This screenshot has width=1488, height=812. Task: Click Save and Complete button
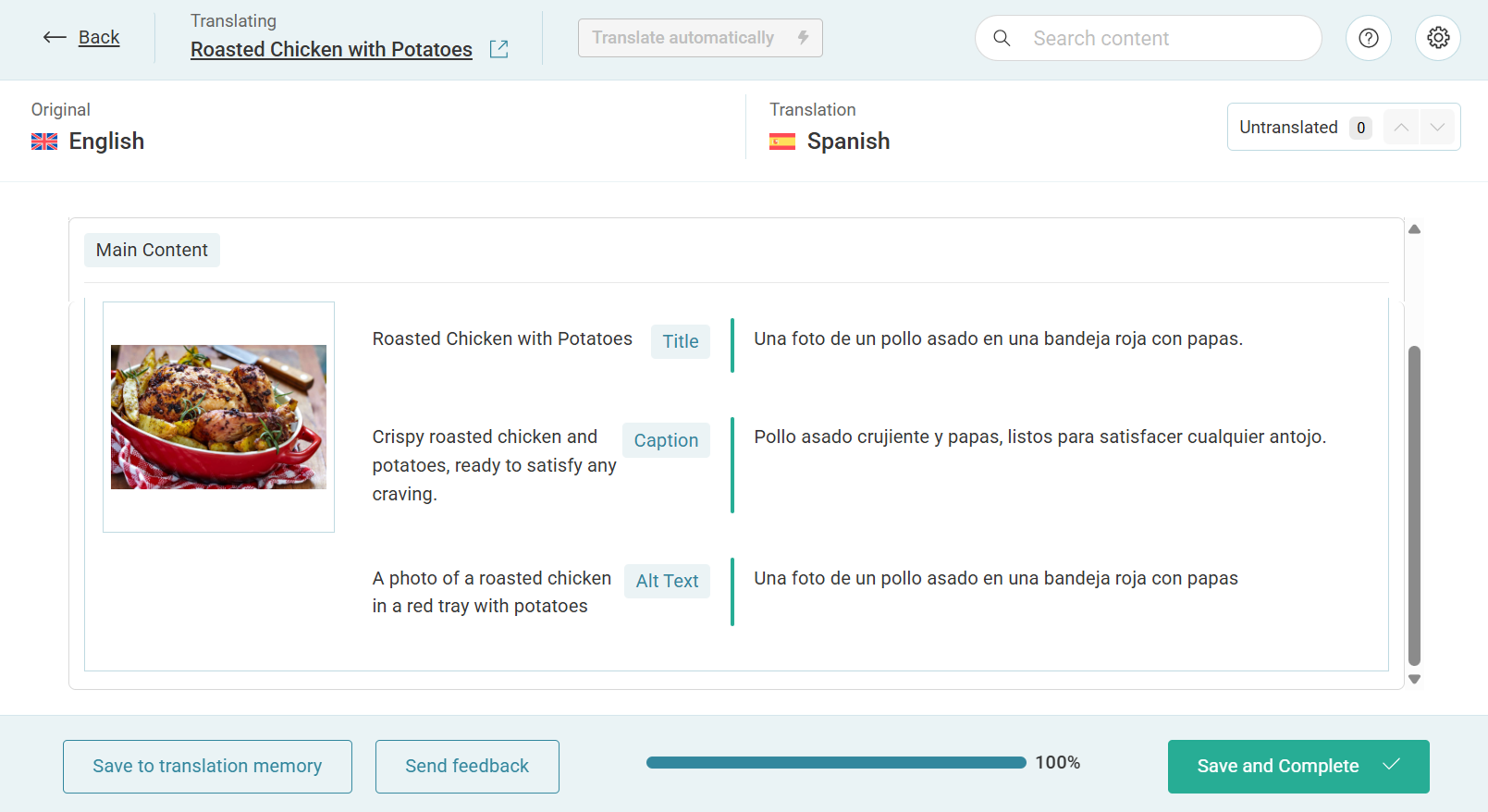1298,767
